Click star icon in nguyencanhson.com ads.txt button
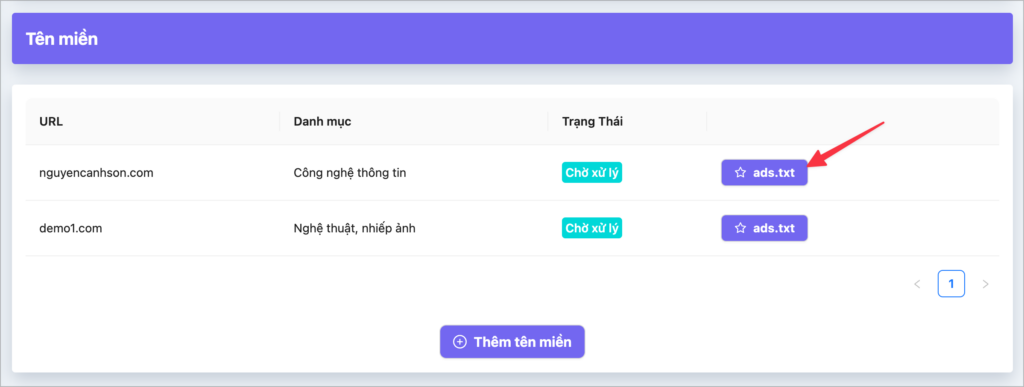1024x387 pixels. (x=740, y=173)
